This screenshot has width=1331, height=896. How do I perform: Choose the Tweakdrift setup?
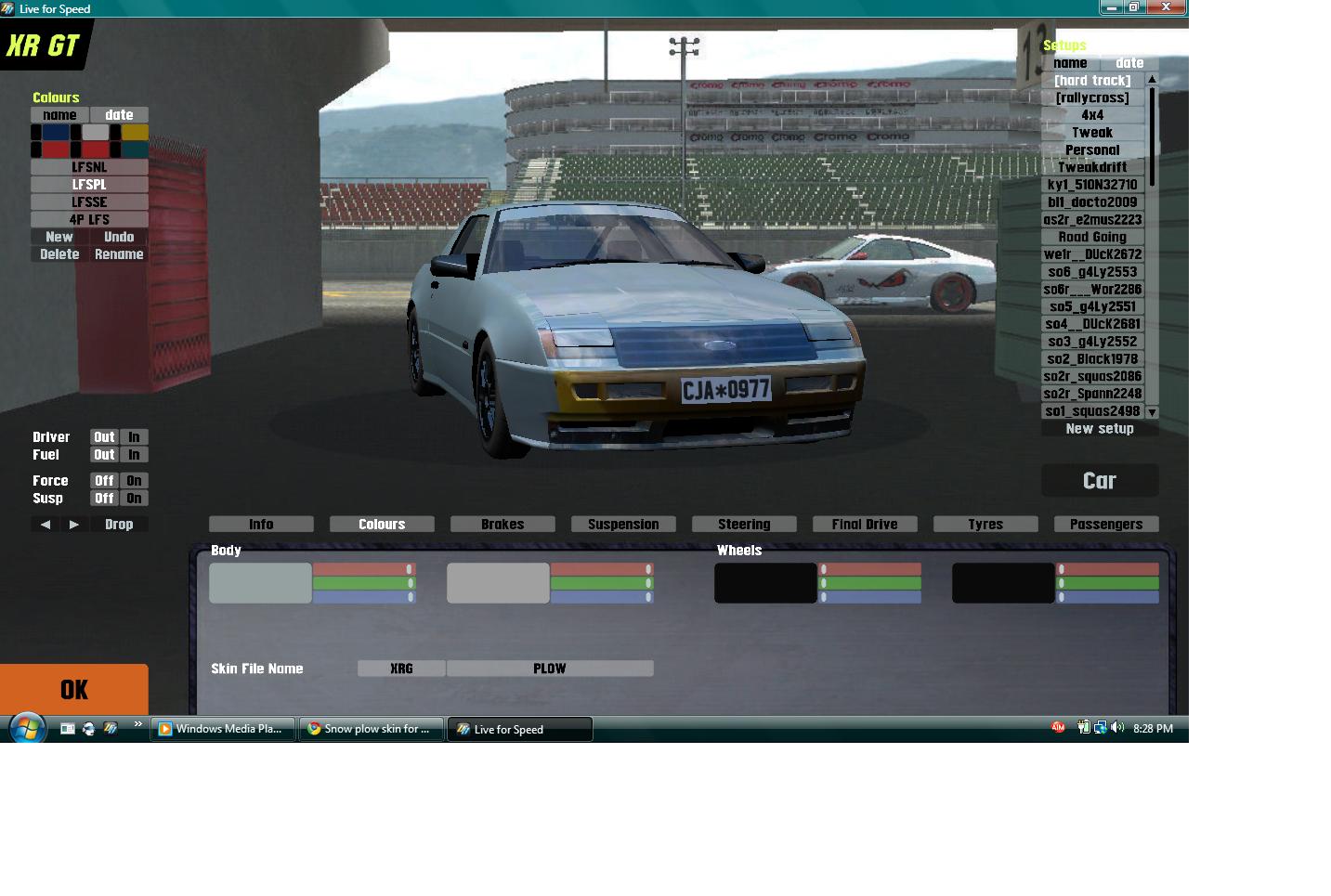point(1092,167)
